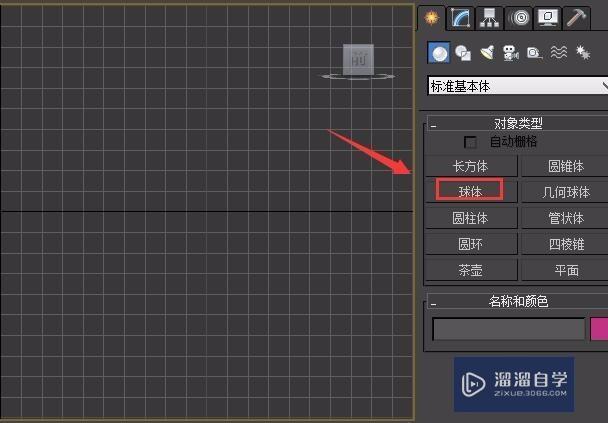
Task: Open the Display panel tab
Action: point(548,18)
